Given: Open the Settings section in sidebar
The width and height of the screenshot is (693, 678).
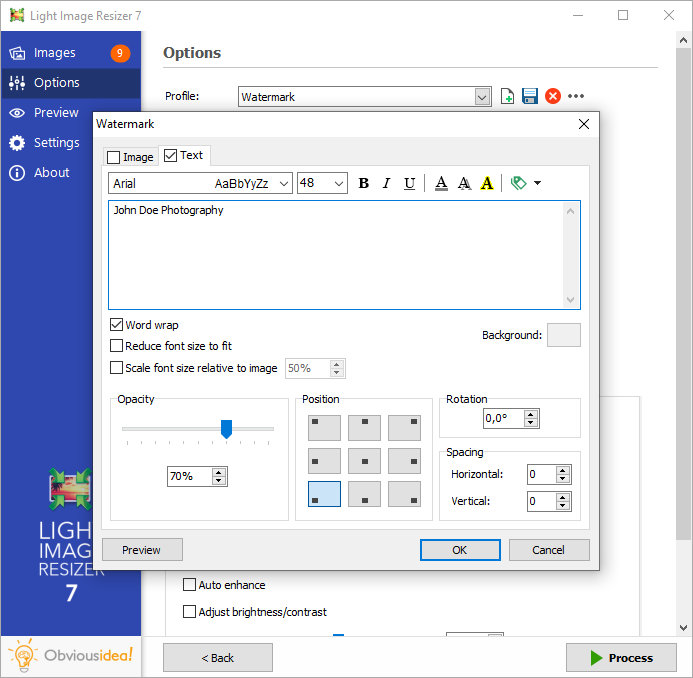Looking at the screenshot, I should (x=56, y=142).
